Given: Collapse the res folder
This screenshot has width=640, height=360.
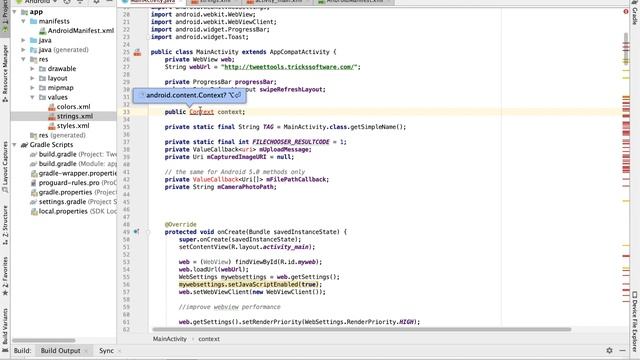Looking at the screenshot, I should click(x=24, y=59).
